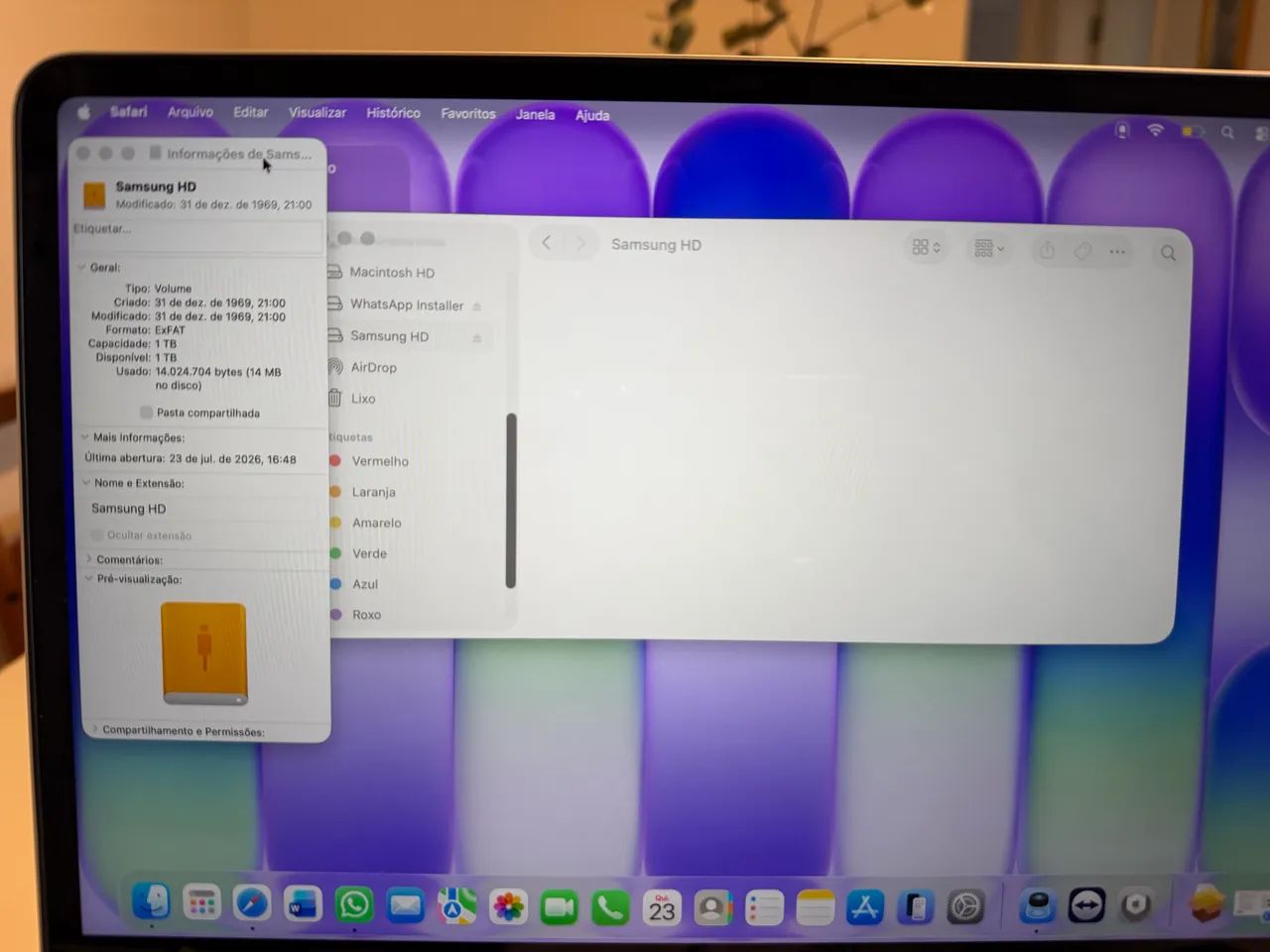This screenshot has height=952, width=1270.
Task: Open the Favoritos menu
Action: tap(468, 114)
